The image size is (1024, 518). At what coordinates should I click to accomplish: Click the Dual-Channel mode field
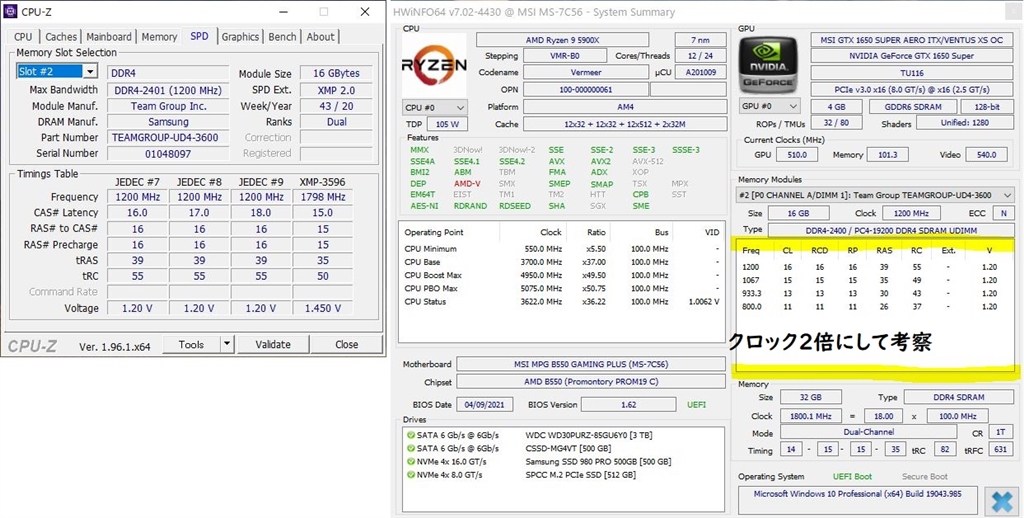pos(869,432)
